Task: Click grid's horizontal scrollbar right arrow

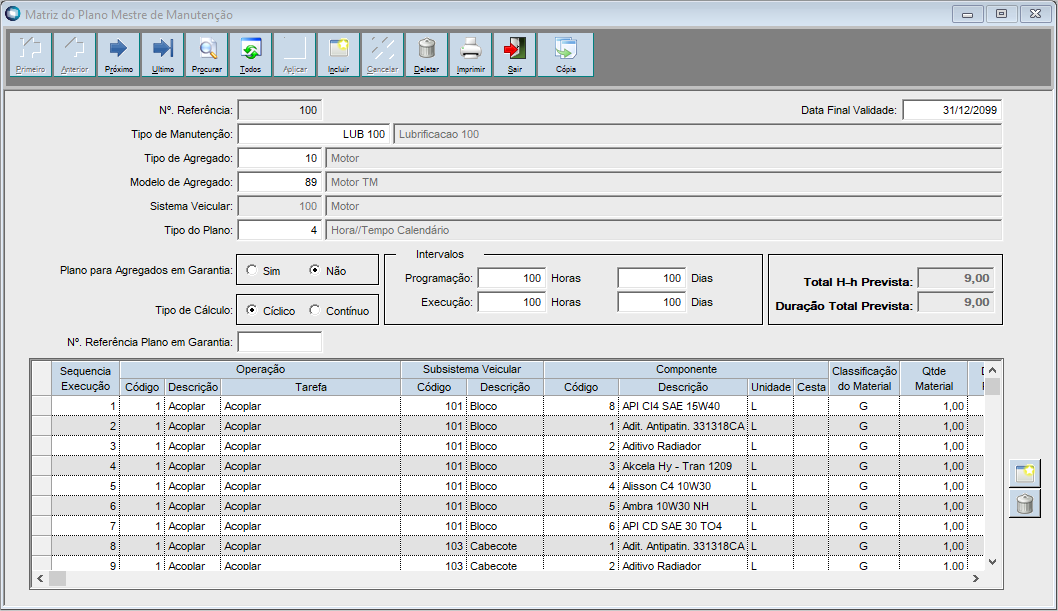Action: (975, 579)
